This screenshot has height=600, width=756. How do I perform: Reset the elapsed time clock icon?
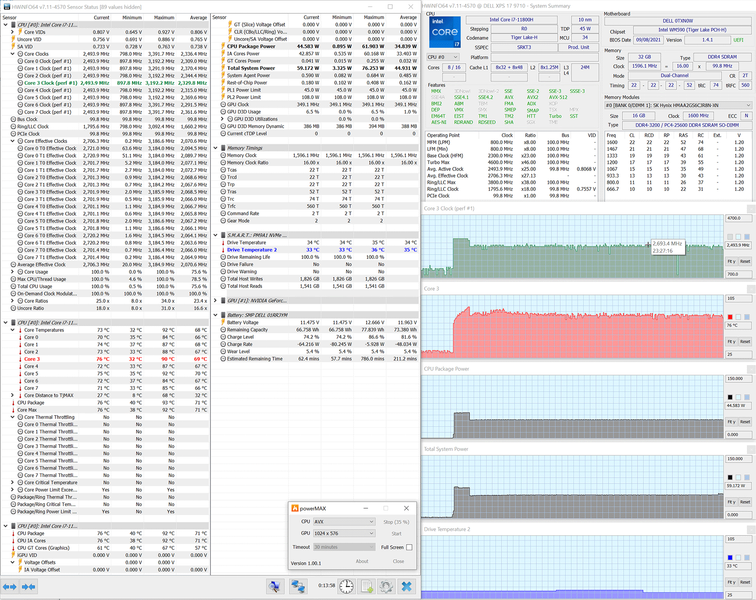coord(346,586)
